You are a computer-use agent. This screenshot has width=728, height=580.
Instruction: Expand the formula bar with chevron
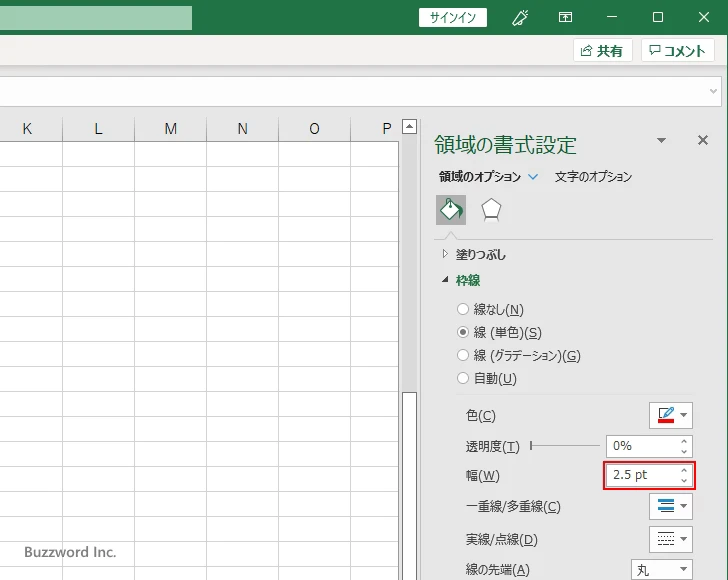[x=713, y=91]
